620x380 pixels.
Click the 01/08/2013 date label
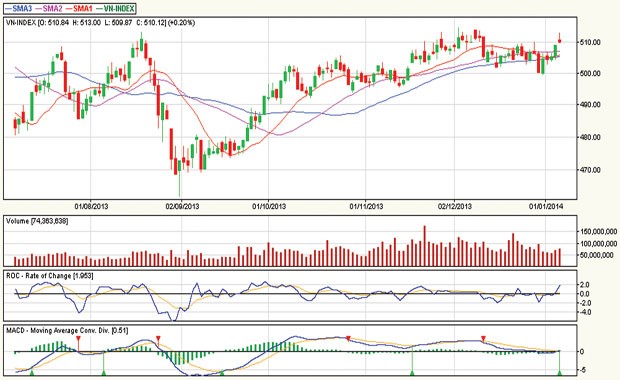pos(91,206)
